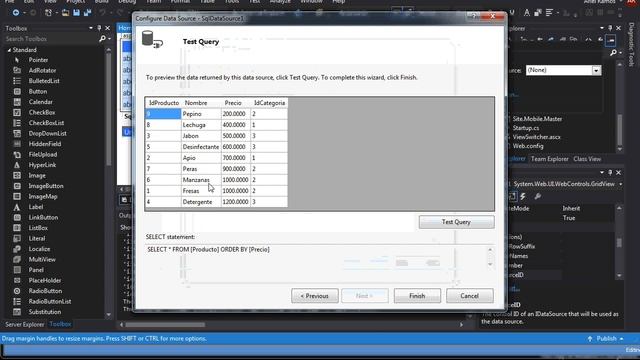Select the Pointer tool in Toolbox

coord(38,60)
